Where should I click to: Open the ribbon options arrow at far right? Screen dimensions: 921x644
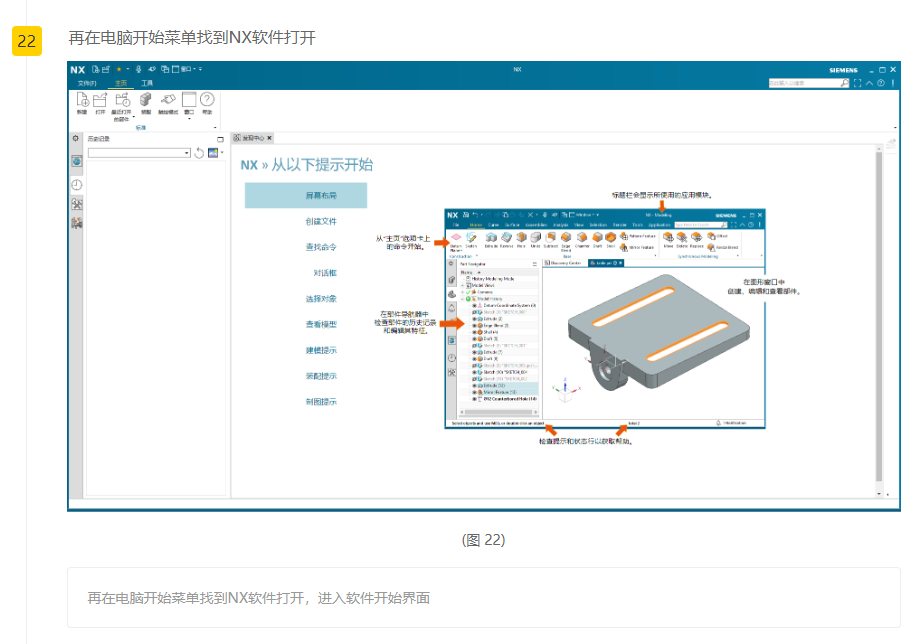895,128
